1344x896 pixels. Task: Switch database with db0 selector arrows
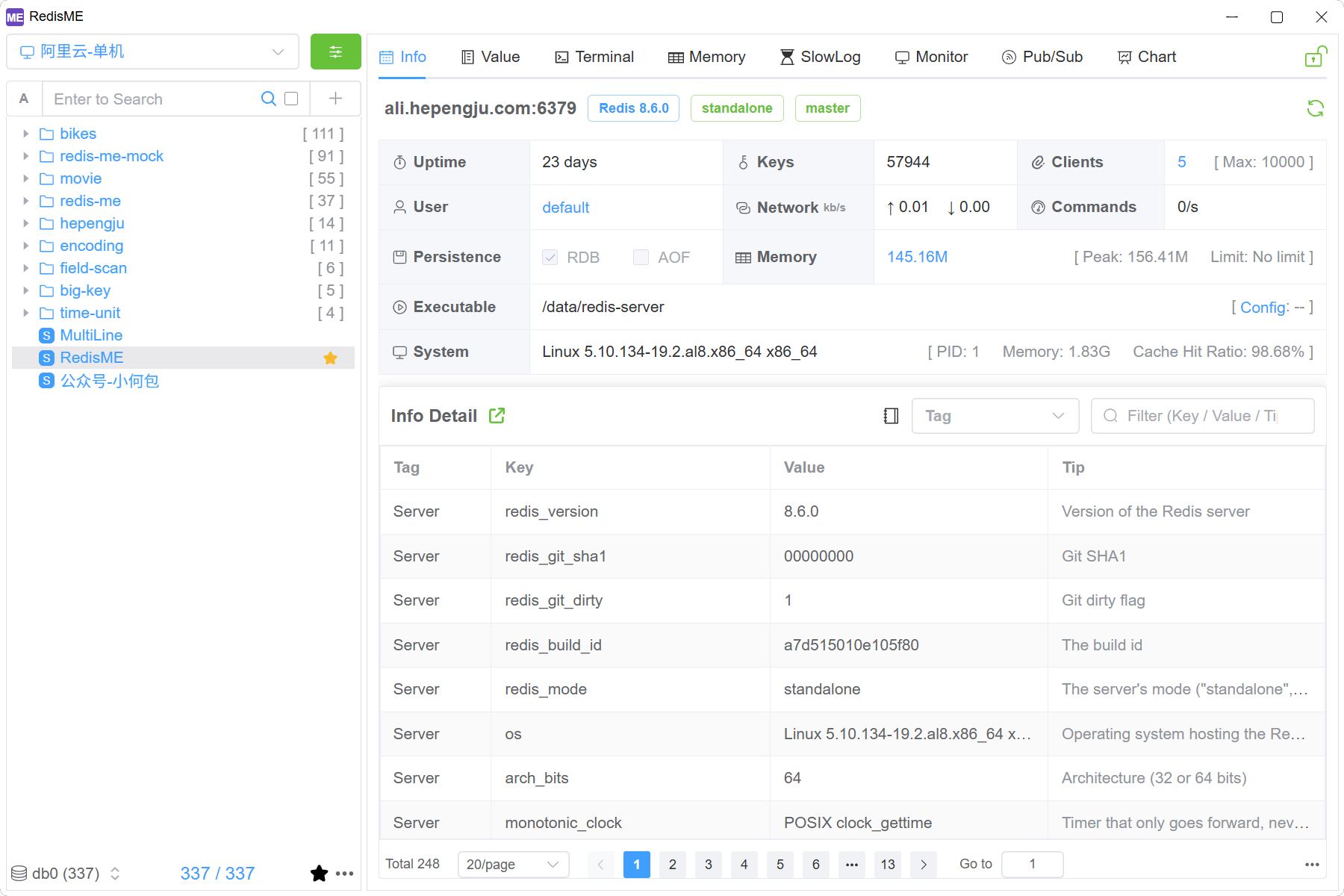115,873
